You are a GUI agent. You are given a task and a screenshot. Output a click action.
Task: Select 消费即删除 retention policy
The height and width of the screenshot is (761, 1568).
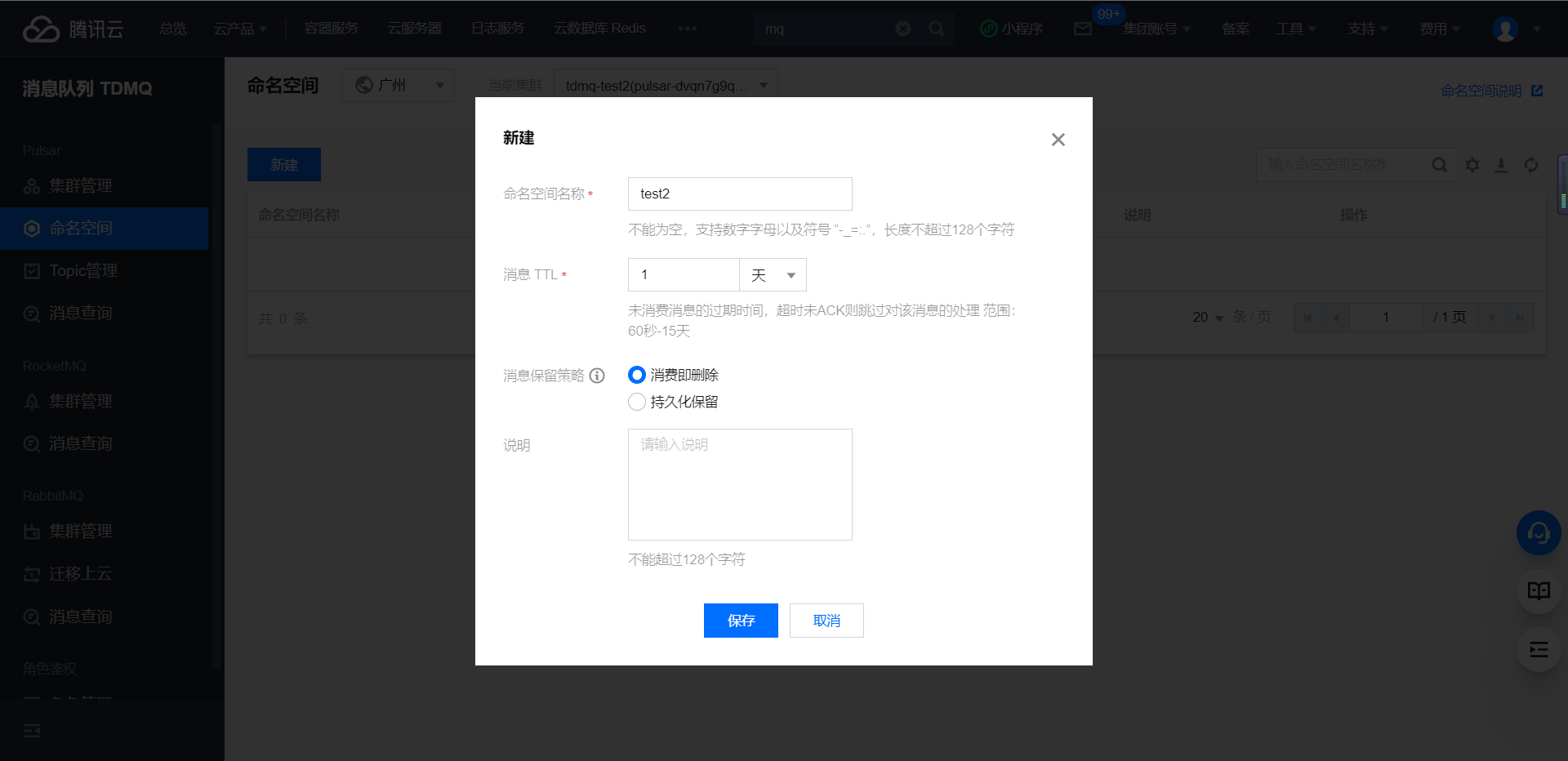(636, 375)
